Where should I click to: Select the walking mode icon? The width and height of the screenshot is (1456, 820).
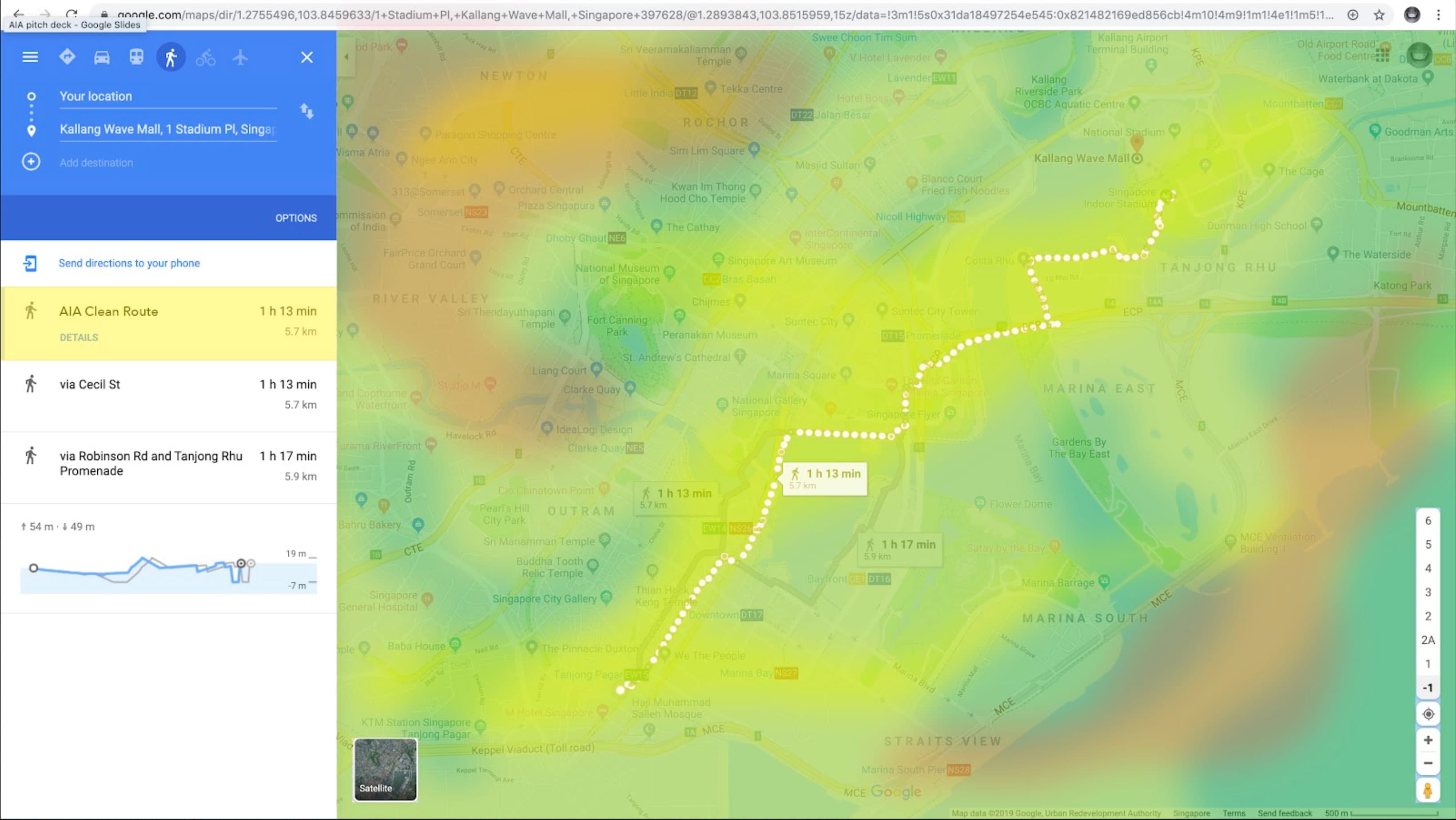pyautogui.click(x=171, y=57)
